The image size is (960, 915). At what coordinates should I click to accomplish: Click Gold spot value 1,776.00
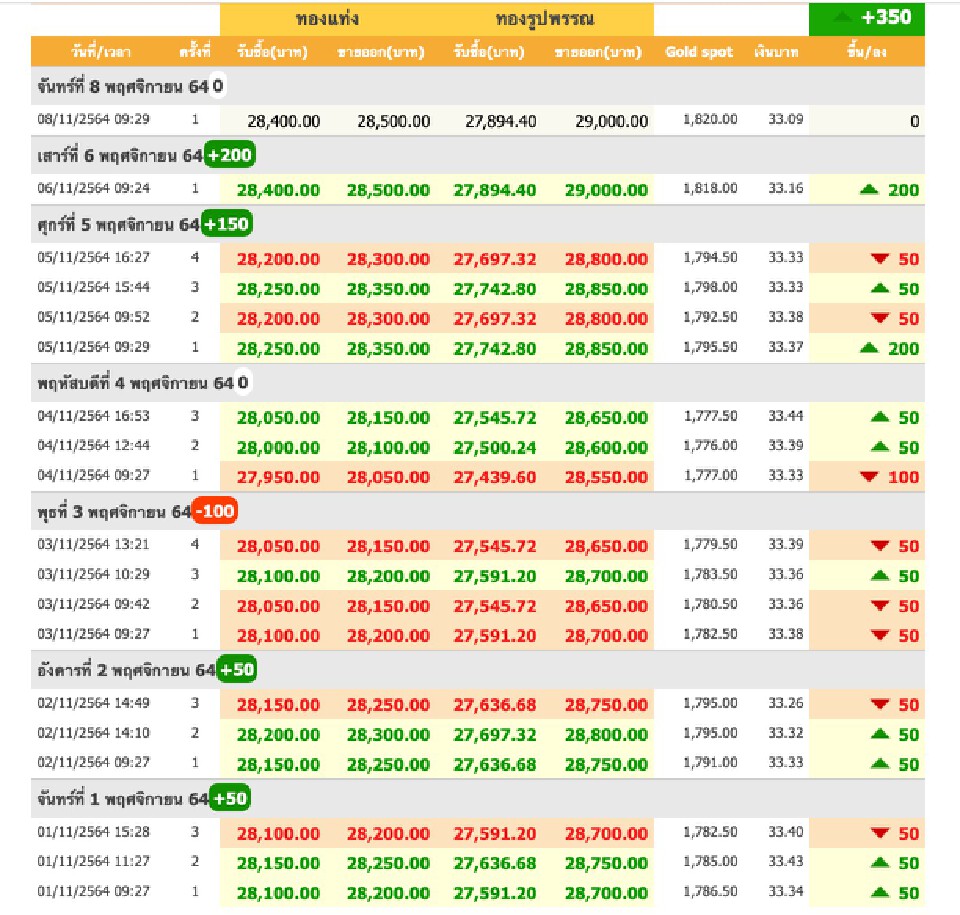(710, 445)
